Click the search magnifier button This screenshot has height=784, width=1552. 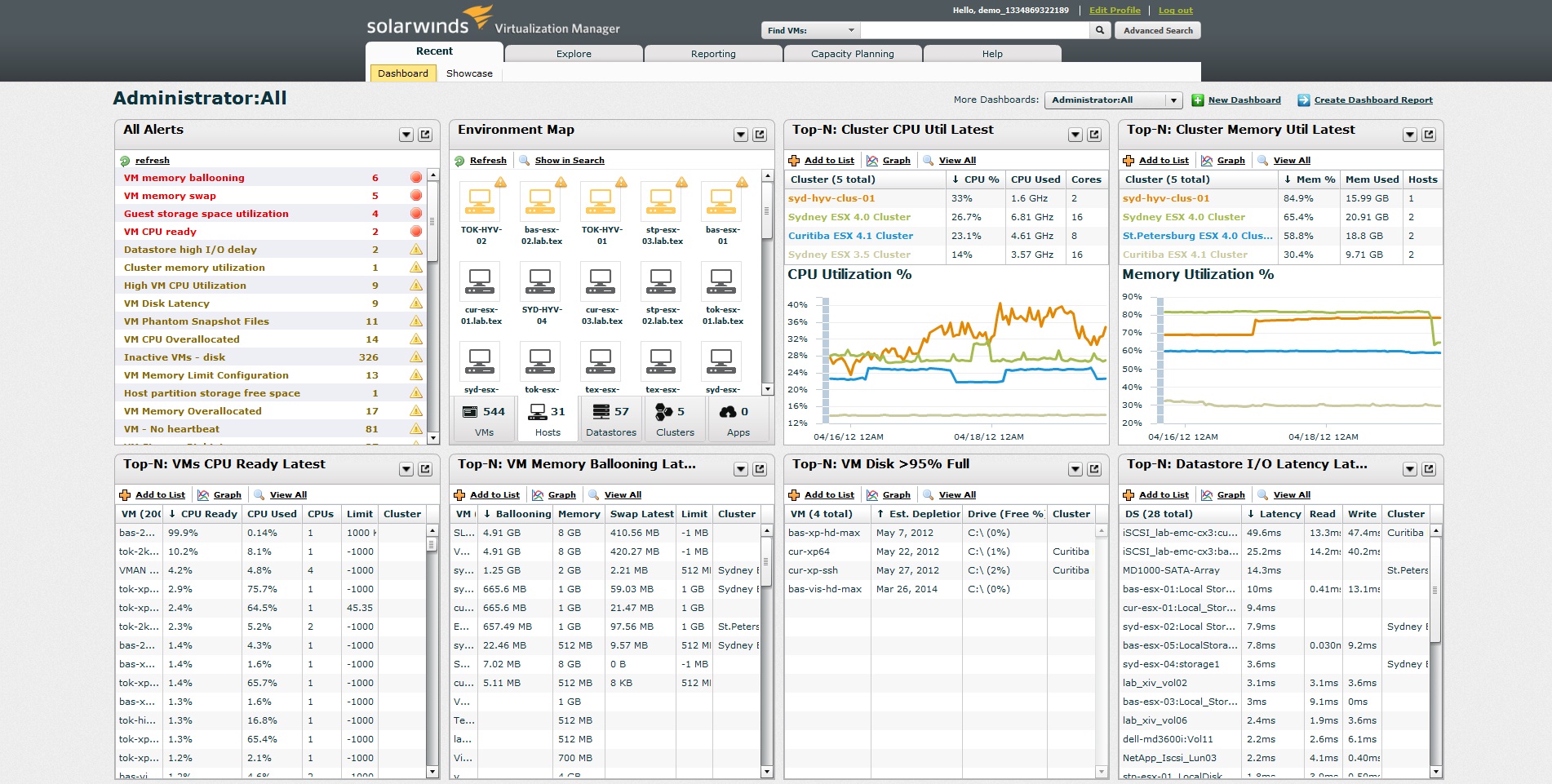pos(1100,30)
